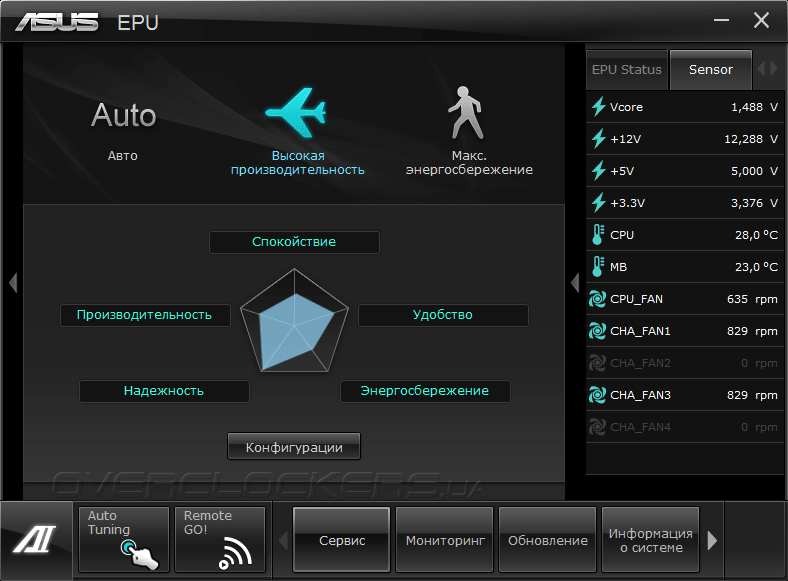
Task: Click the left tab scroll arrow beside the Sensor tab
Action: [761, 68]
